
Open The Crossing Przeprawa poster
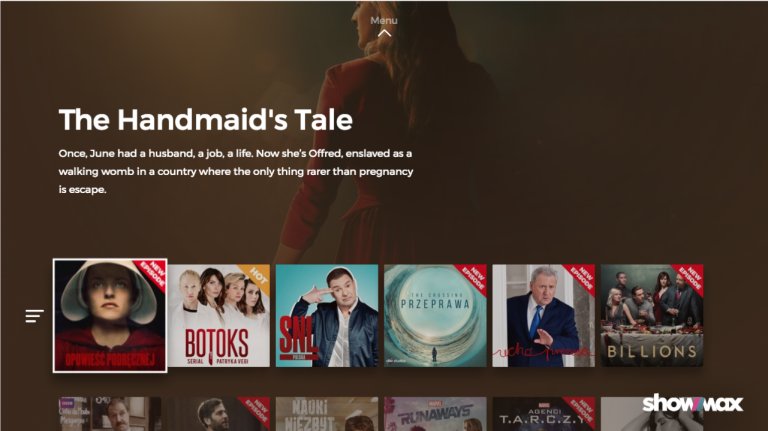pos(435,316)
